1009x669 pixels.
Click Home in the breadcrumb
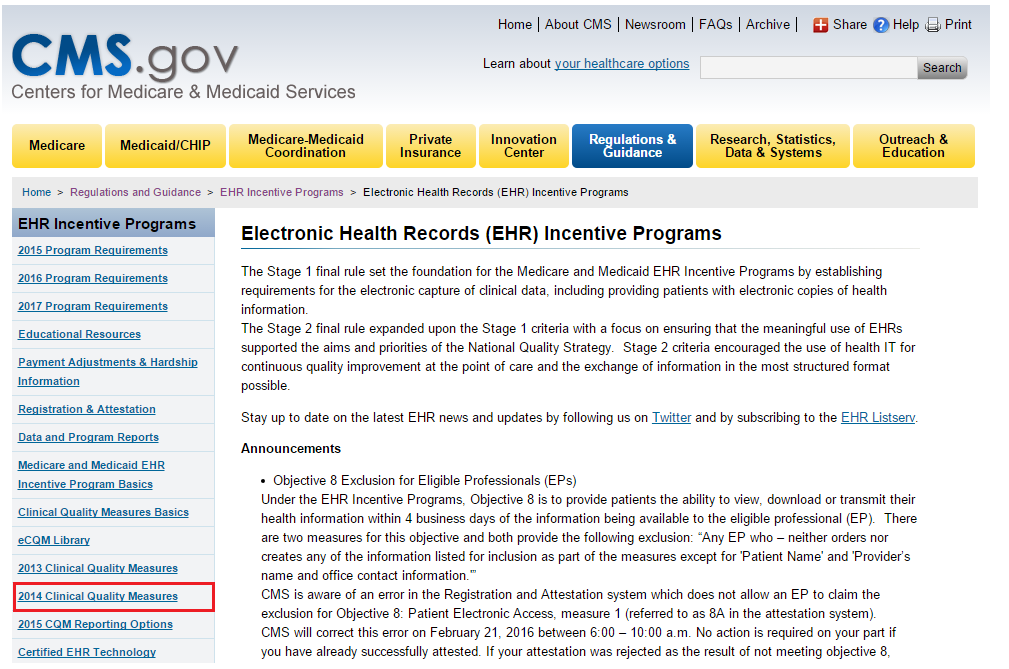36,192
